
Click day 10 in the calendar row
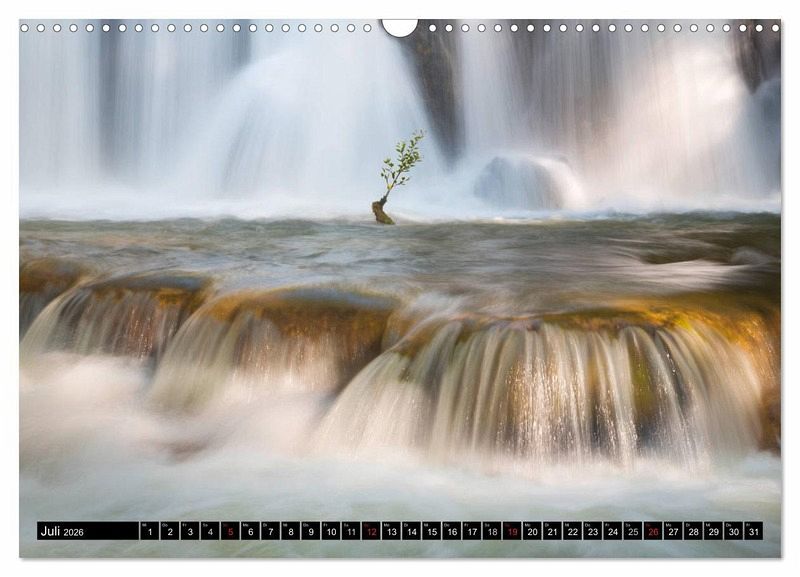tap(331, 531)
